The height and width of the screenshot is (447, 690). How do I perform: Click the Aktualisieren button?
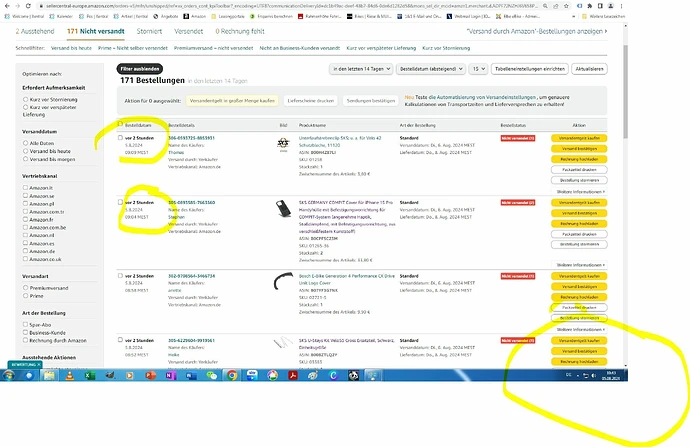[589, 69]
